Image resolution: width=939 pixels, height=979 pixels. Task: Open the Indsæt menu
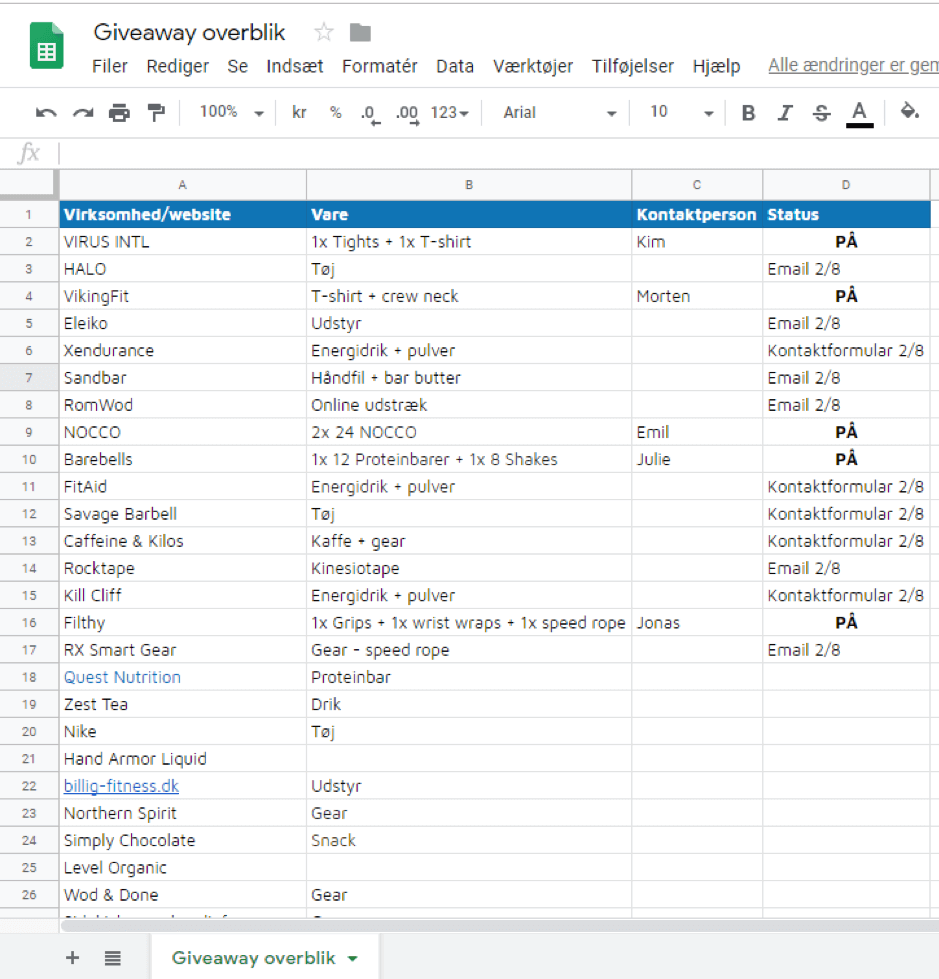coord(295,66)
